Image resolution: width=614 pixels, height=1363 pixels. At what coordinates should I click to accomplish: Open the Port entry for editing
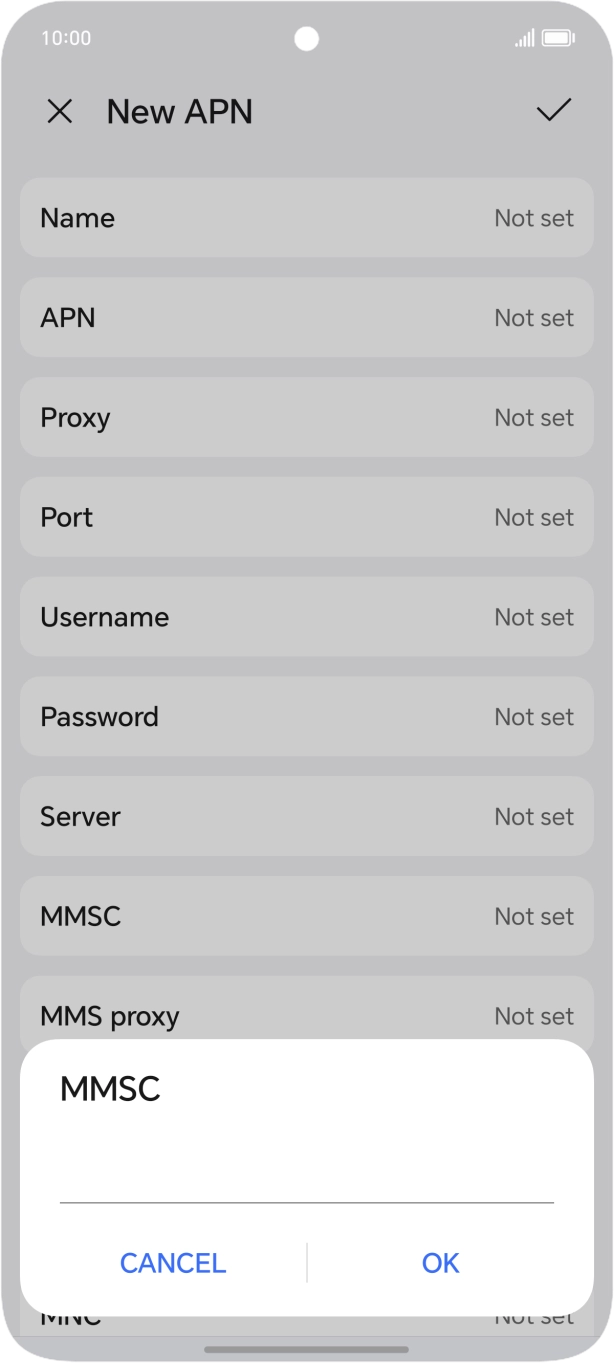point(306,517)
